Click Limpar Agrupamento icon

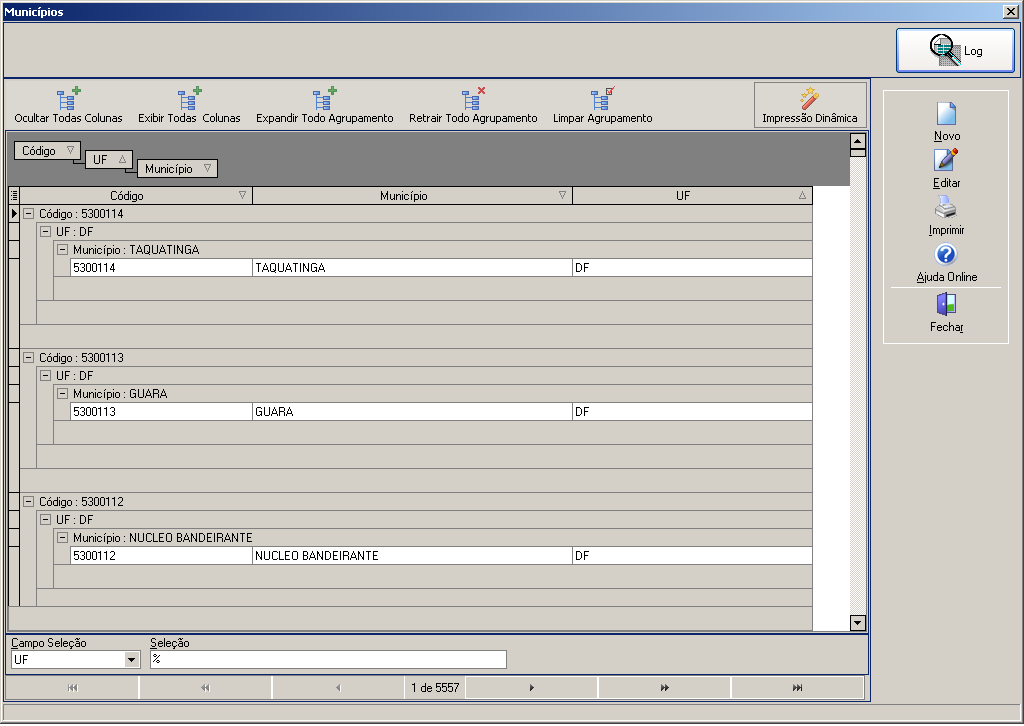[x=603, y=99]
